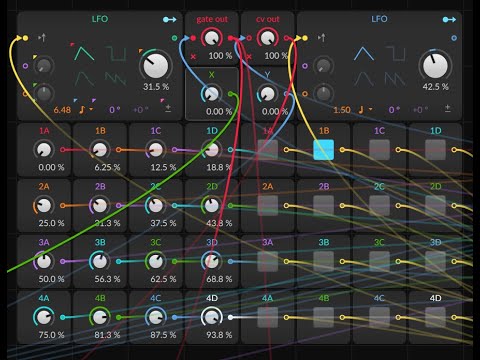Open the right LFO note timebase dropdown
The height and width of the screenshot is (360, 480).
tap(365, 109)
